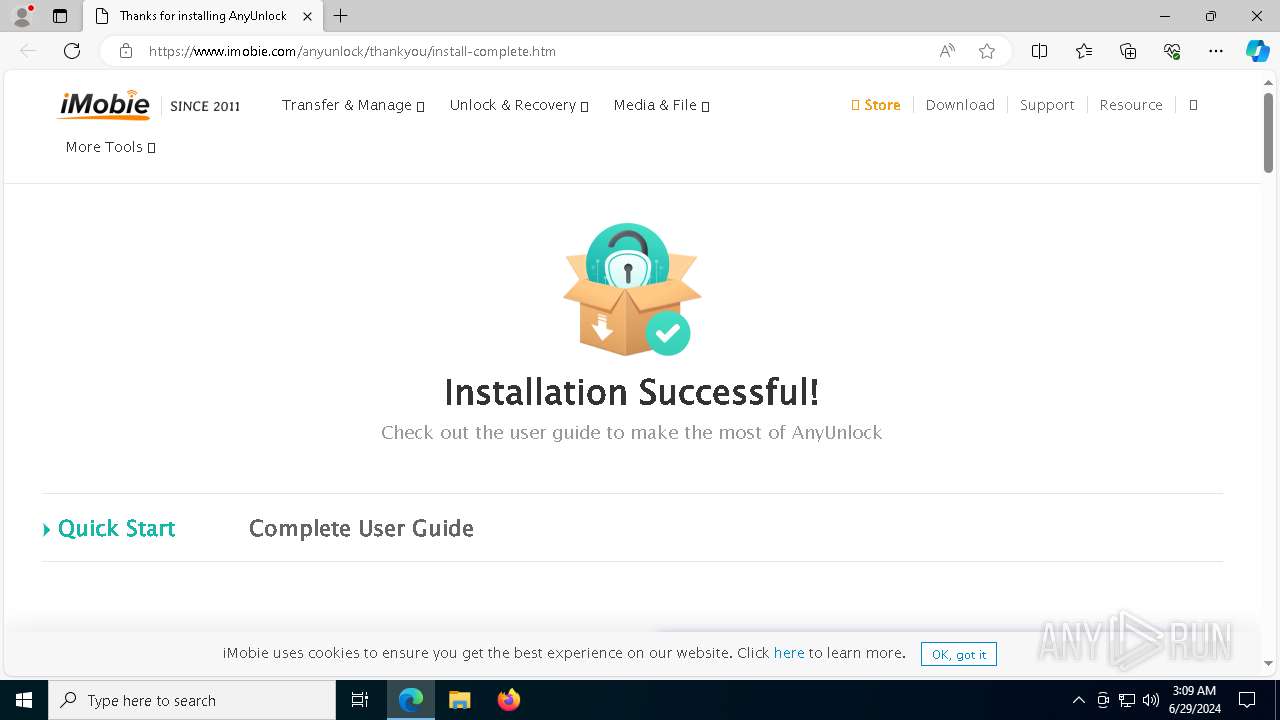The height and width of the screenshot is (720, 1280).
Task: Launch Firefox from taskbar
Action: pos(508,700)
